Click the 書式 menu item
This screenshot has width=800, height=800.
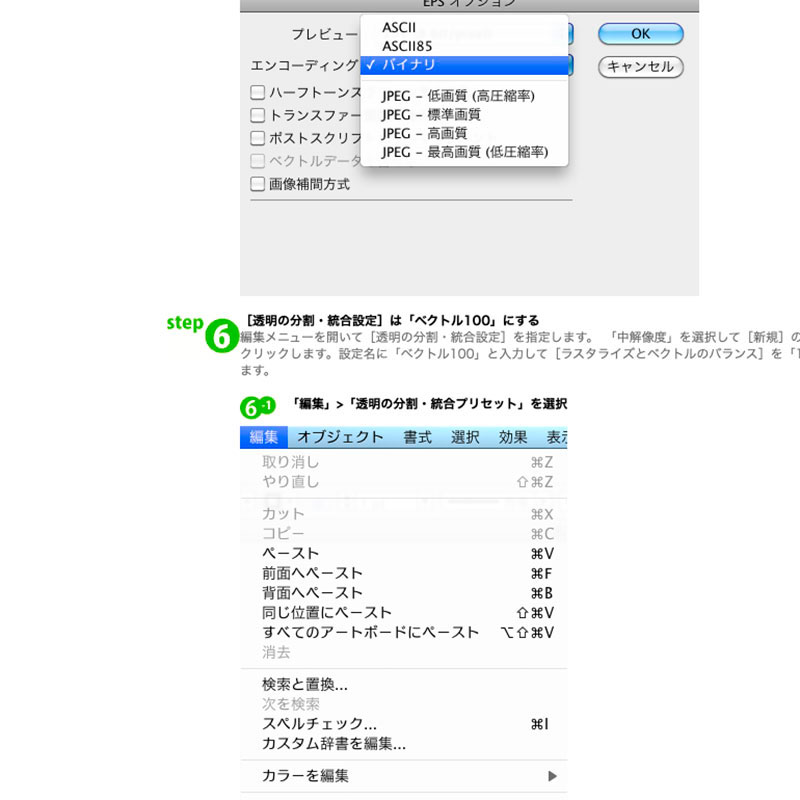(x=418, y=437)
